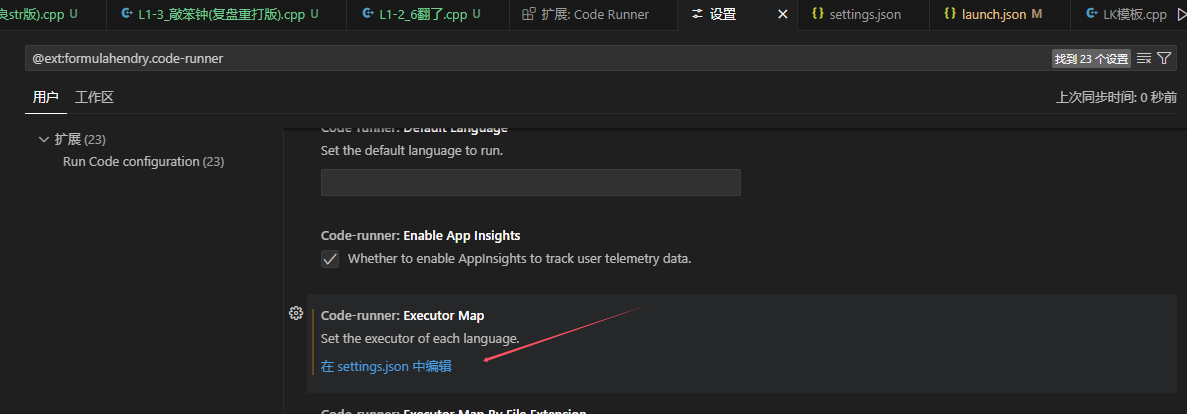Viewport: 1187px width, 414px height.
Task: Click the extension icon on Code Runner tab
Action: tap(529, 14)
